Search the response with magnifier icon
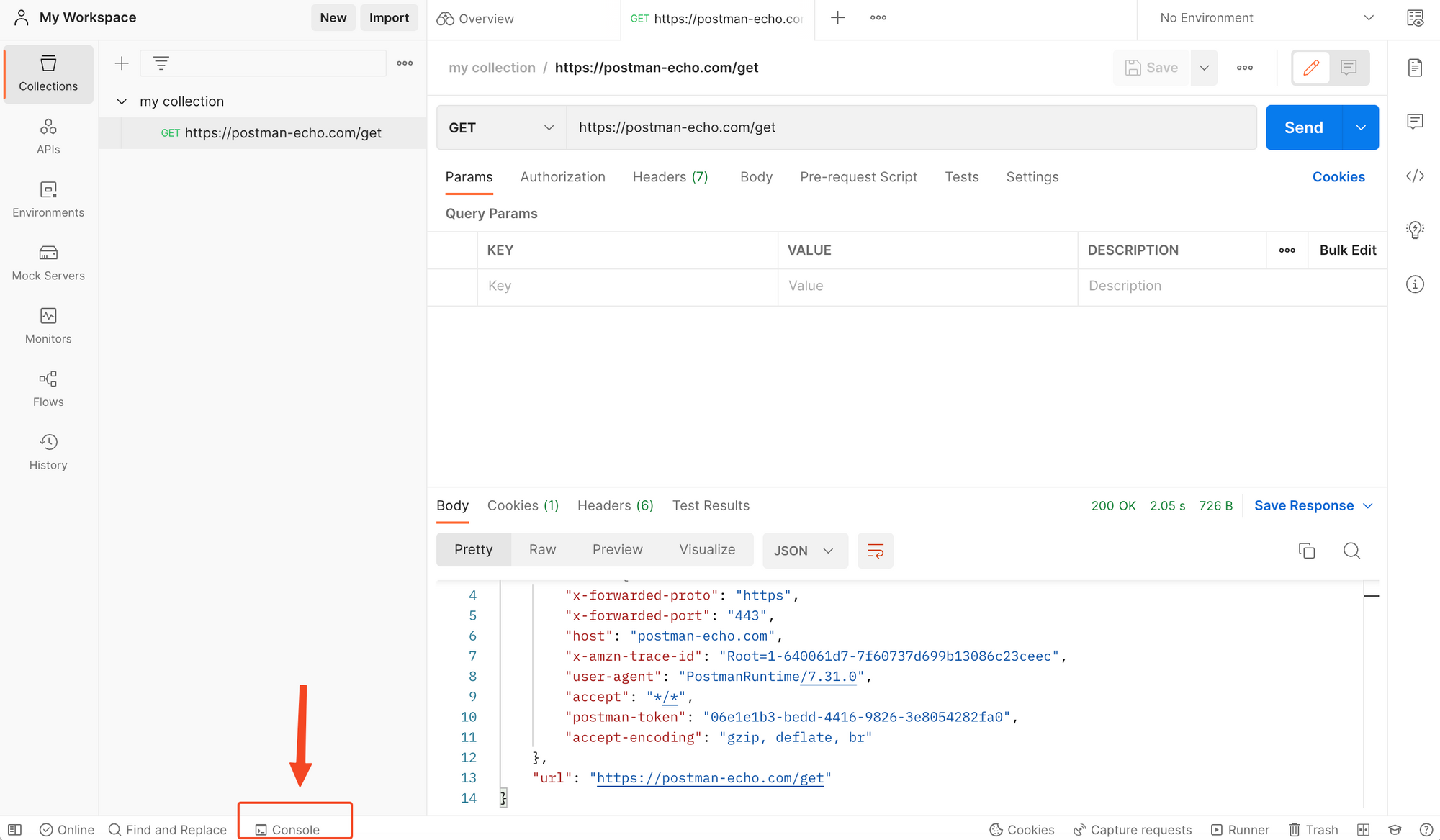The height and width of the screenshot is (840, 1440). click(x=1351, y=551)
